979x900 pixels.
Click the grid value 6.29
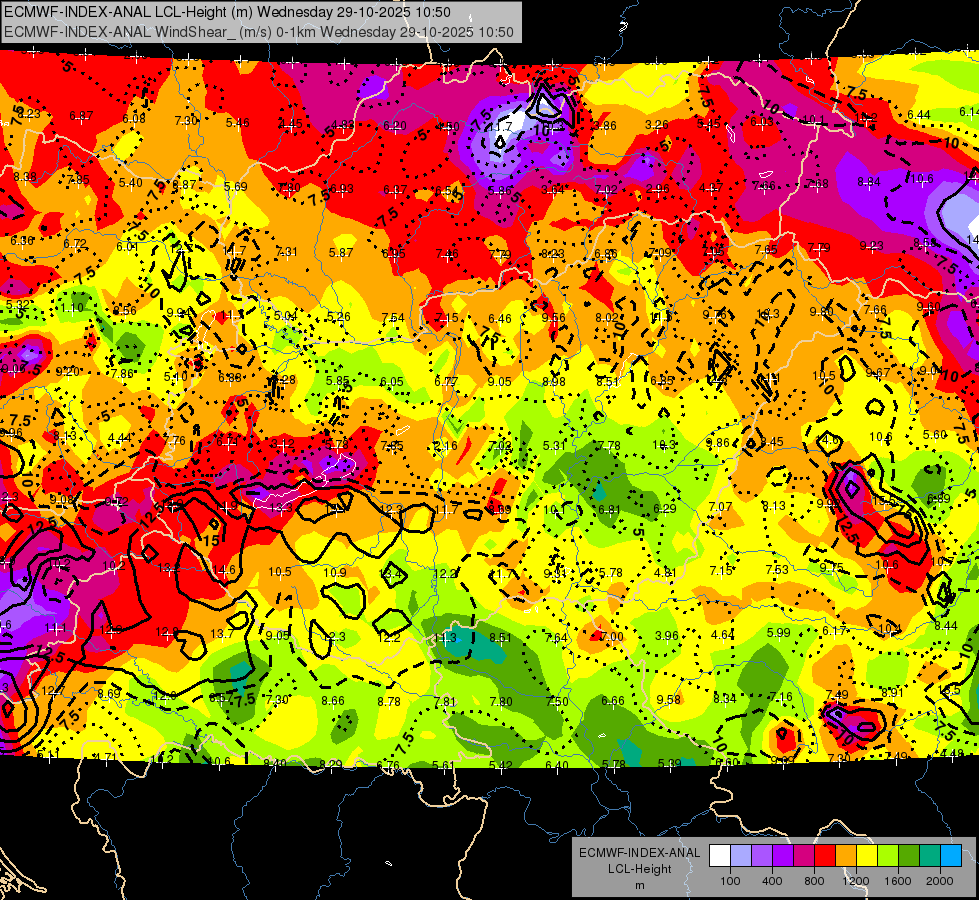pyautogui.click(x=665, y=509)
